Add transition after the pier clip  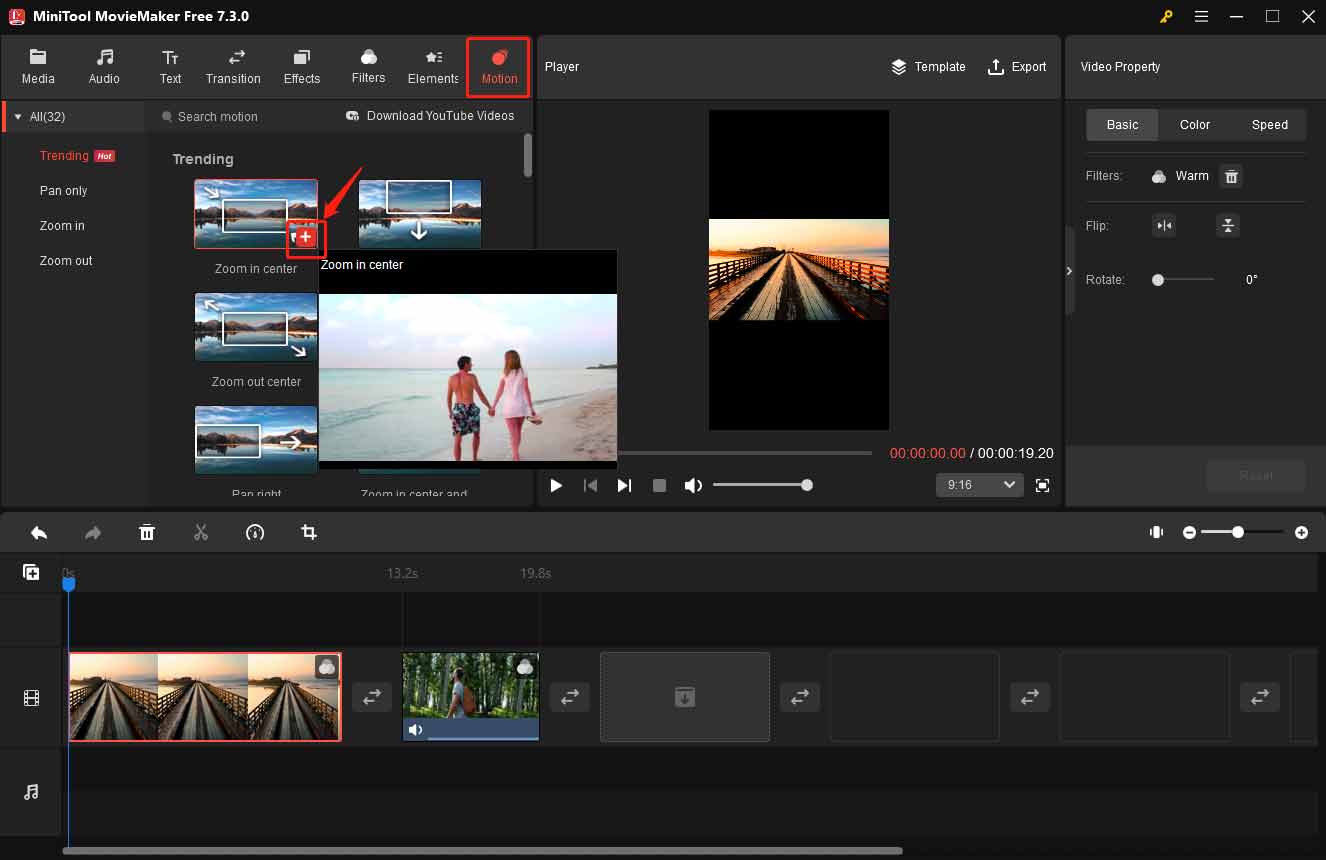371,697
